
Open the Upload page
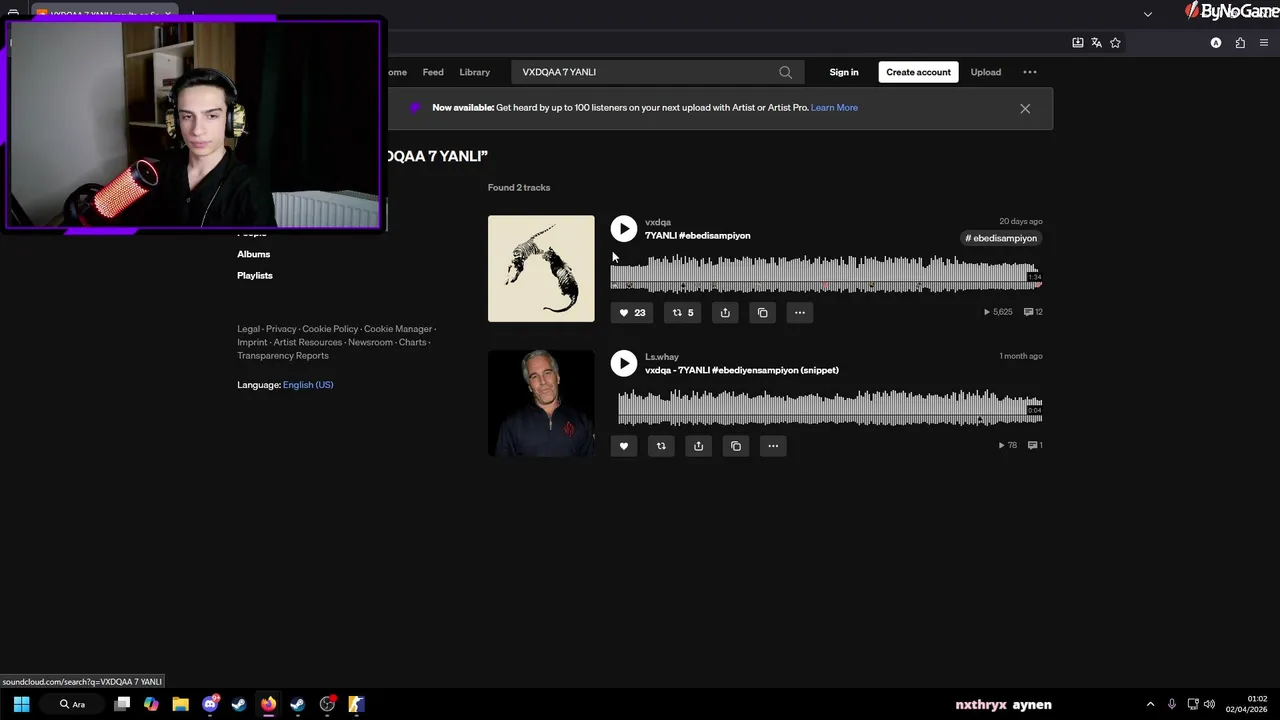tap(985, 72)
